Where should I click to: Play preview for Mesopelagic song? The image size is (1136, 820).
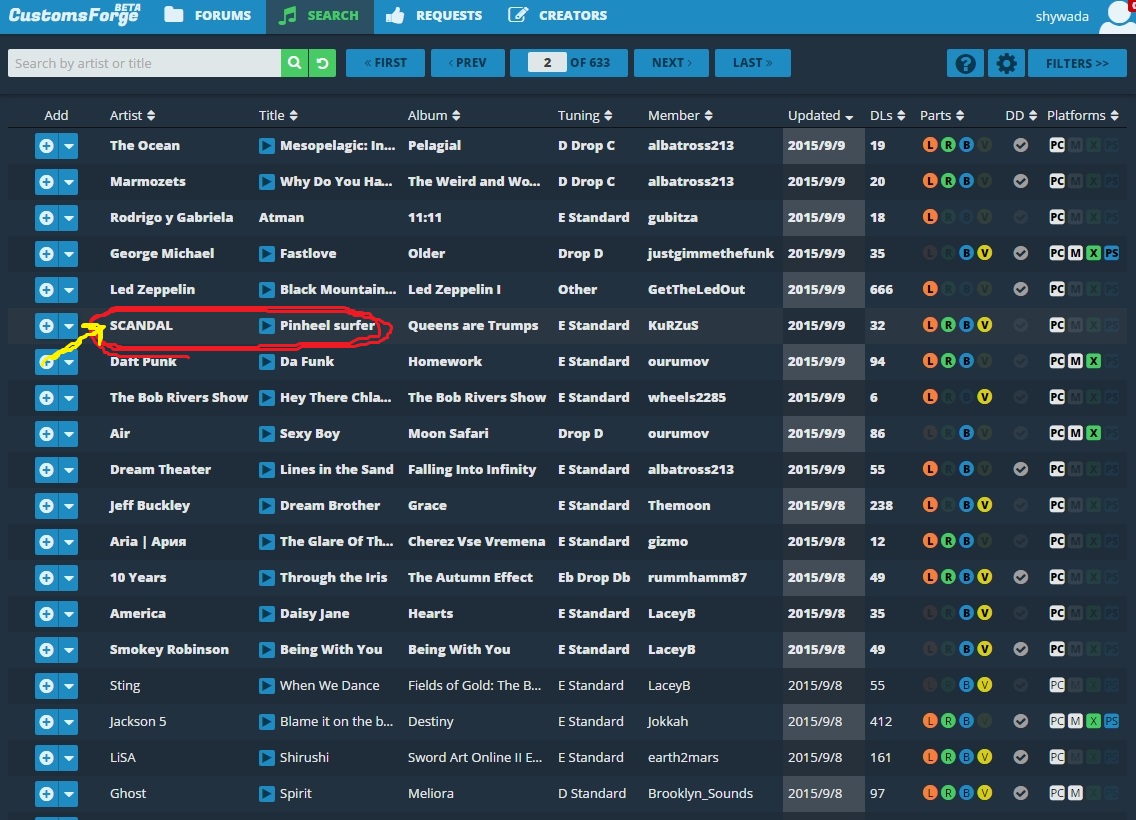click(x=267, y=146)
